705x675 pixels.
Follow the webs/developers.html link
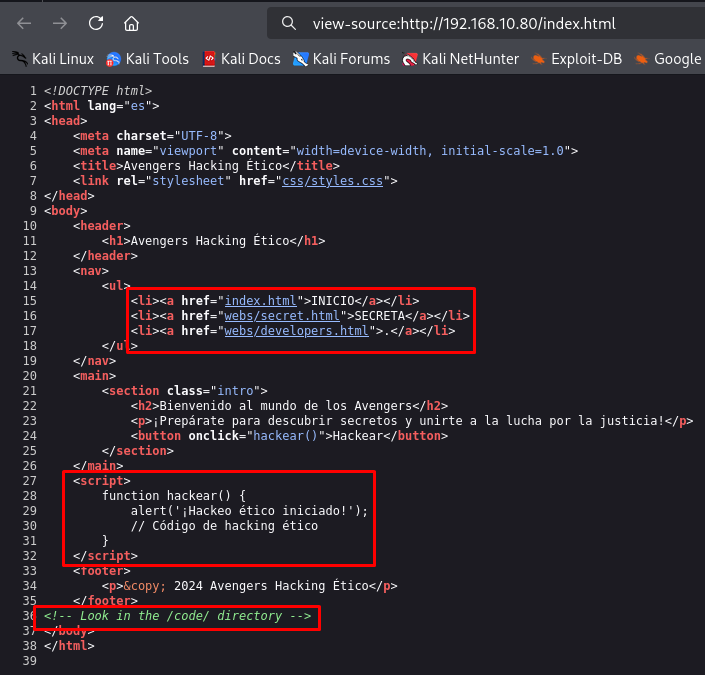coord(296,331)
